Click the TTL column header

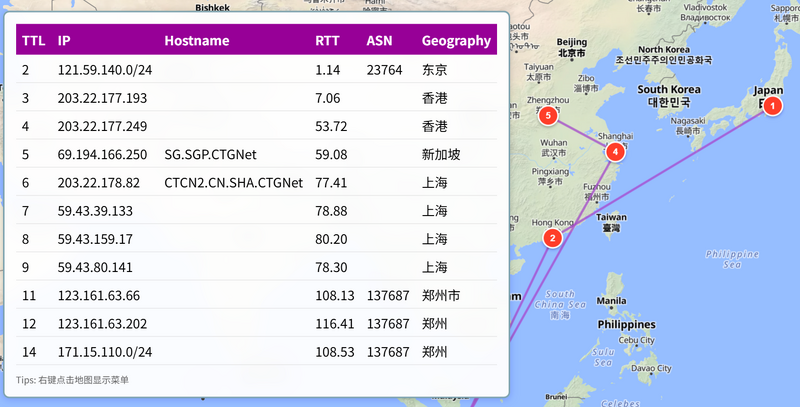34,40
